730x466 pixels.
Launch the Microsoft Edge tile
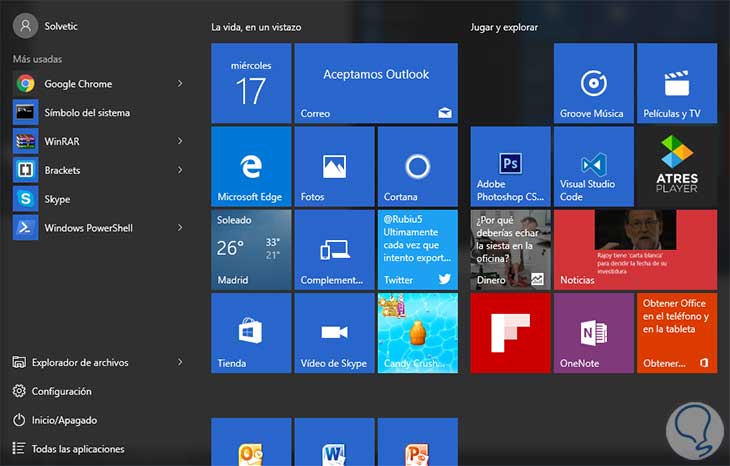coord(251,167)
